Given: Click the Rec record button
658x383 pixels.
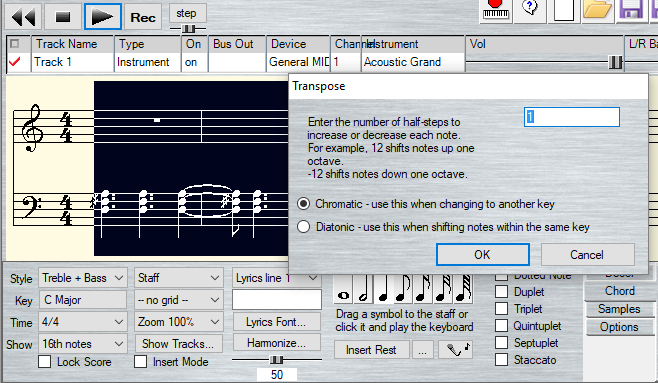Looking at the screenshot, I should 143,17.
